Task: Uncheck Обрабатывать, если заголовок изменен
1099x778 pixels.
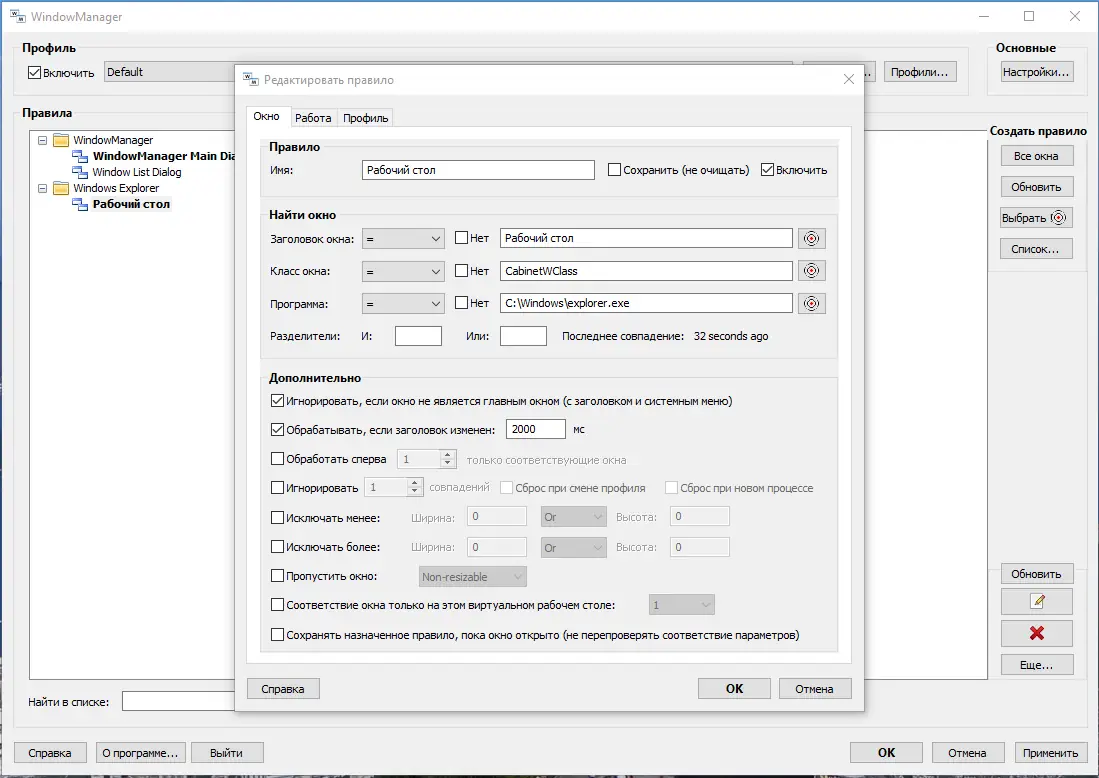Action: pyautogui.click(x=277, y=430)
